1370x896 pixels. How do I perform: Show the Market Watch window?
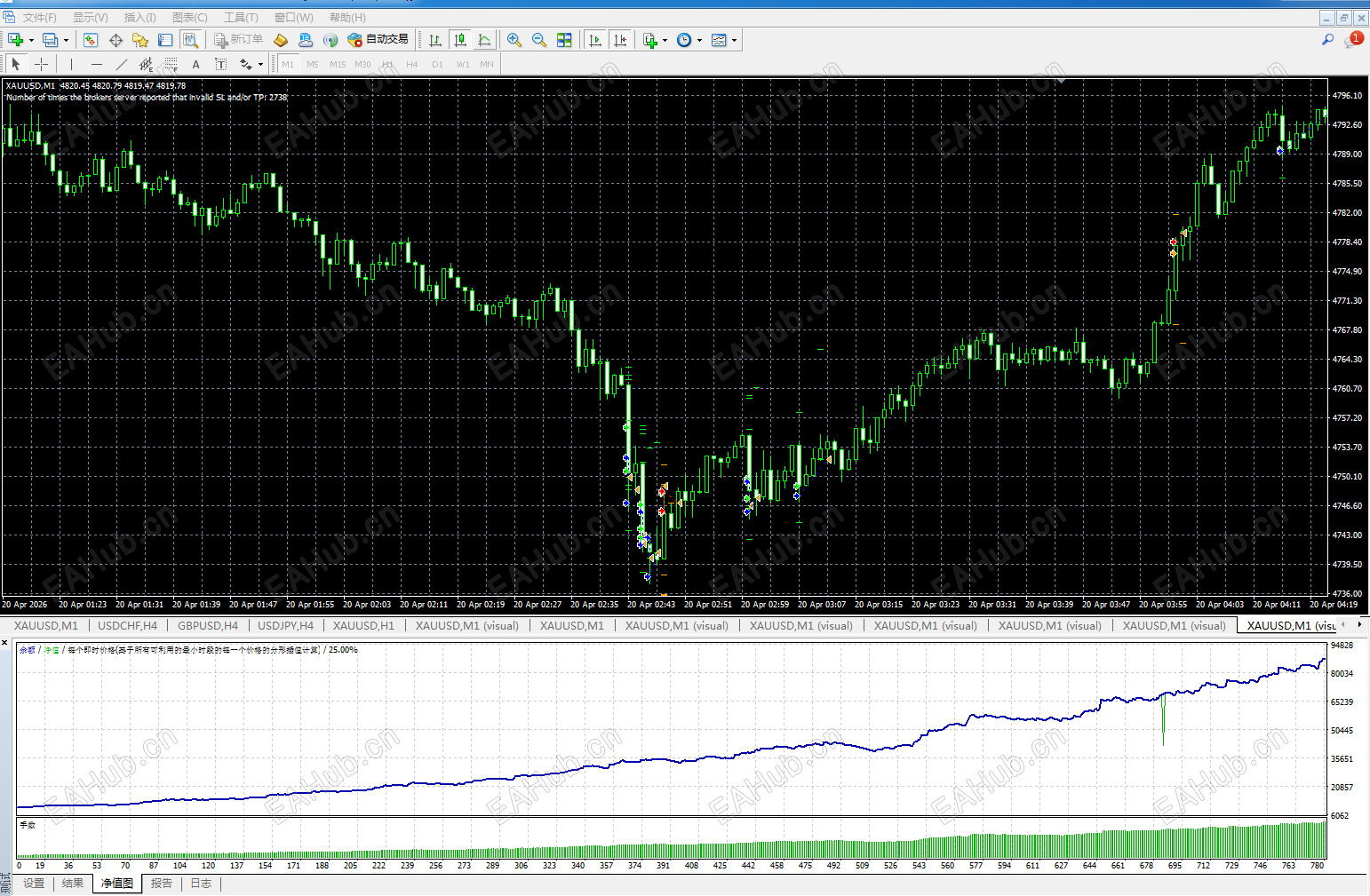tap(91, 40)
